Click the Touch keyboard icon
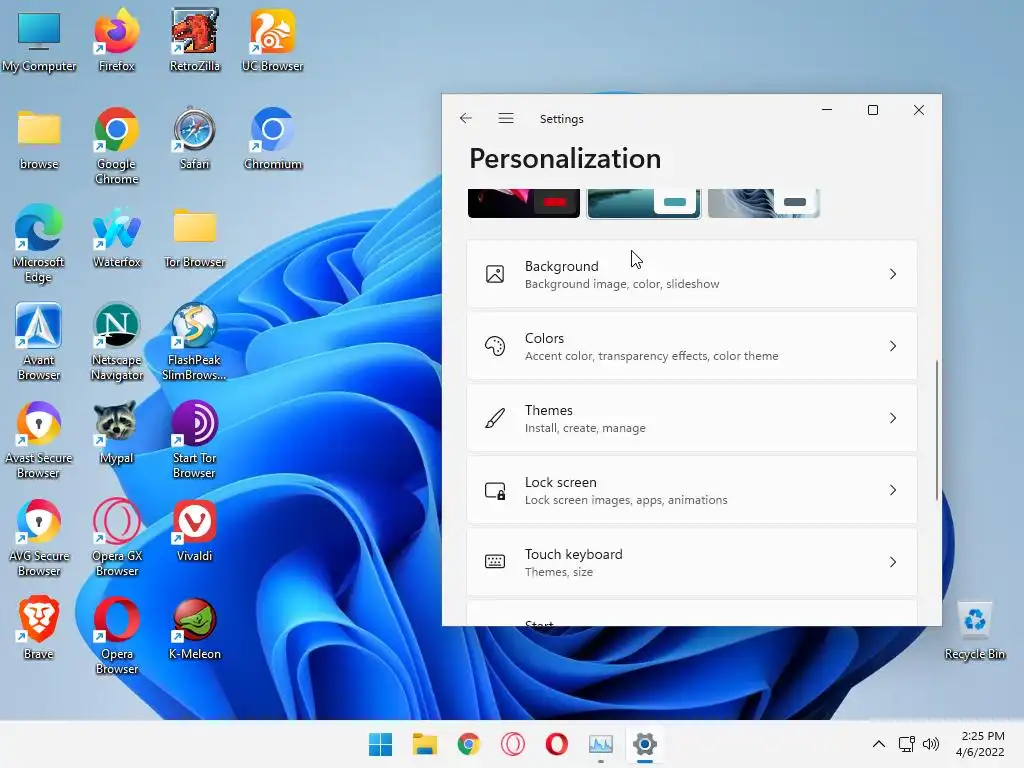 pyautogui.click(x=495, y=562)
